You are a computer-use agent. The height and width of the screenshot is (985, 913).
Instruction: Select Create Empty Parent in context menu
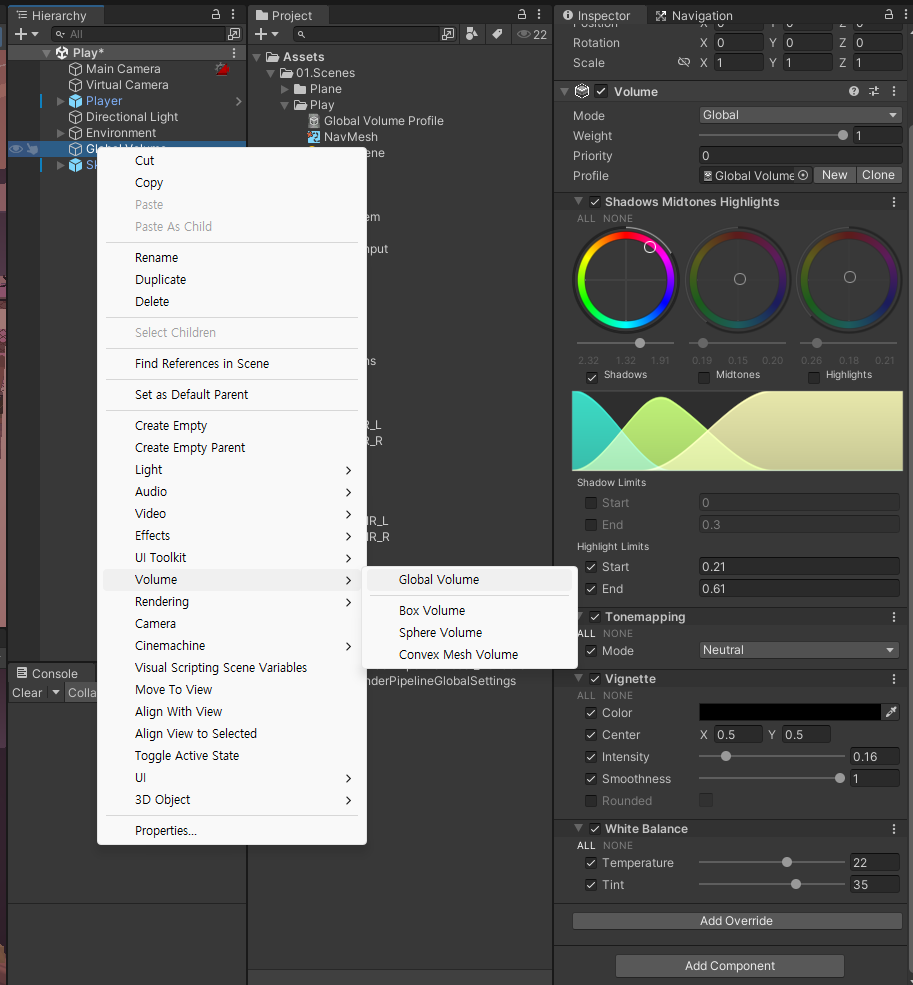tap(231, 447)
